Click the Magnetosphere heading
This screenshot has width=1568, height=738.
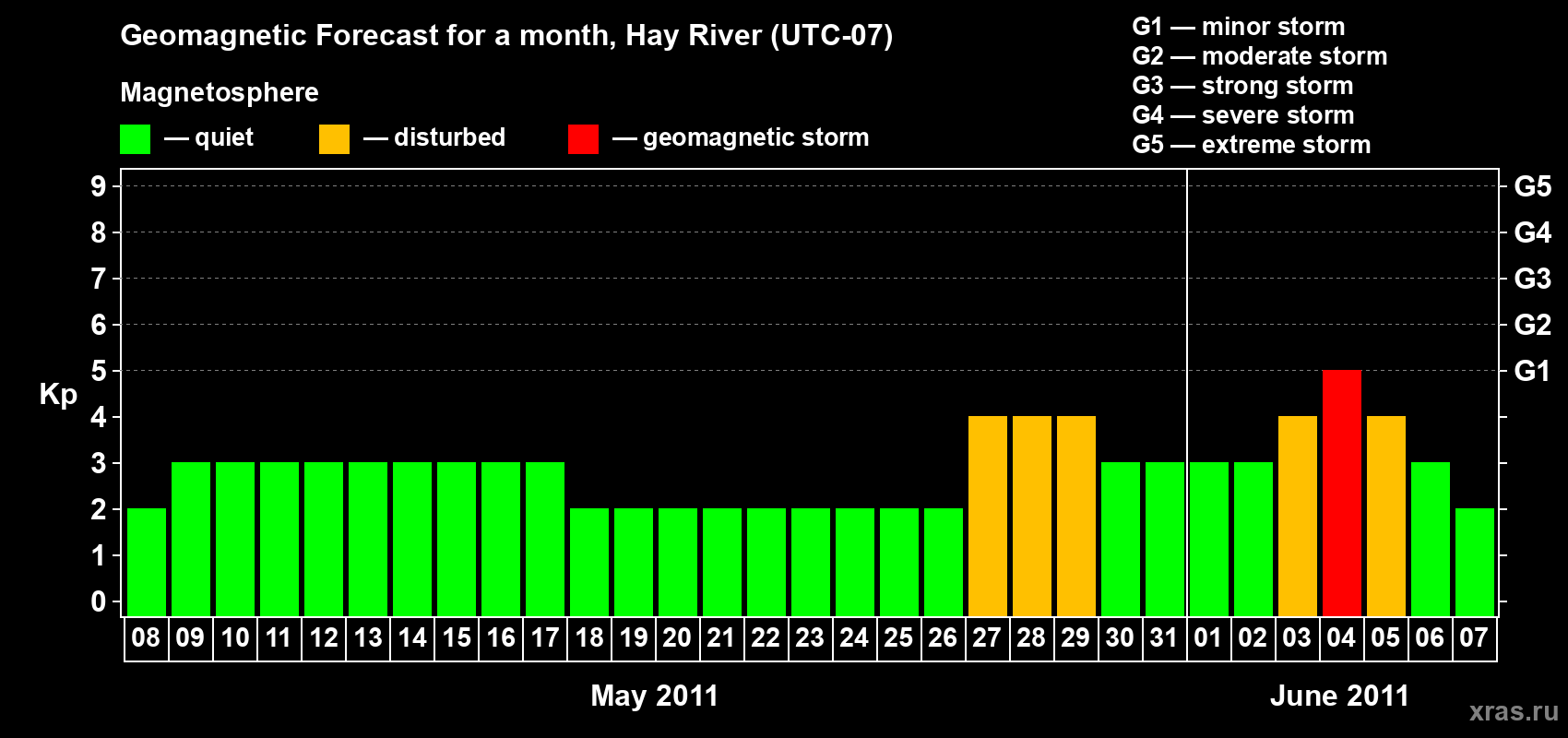point(220,93)
